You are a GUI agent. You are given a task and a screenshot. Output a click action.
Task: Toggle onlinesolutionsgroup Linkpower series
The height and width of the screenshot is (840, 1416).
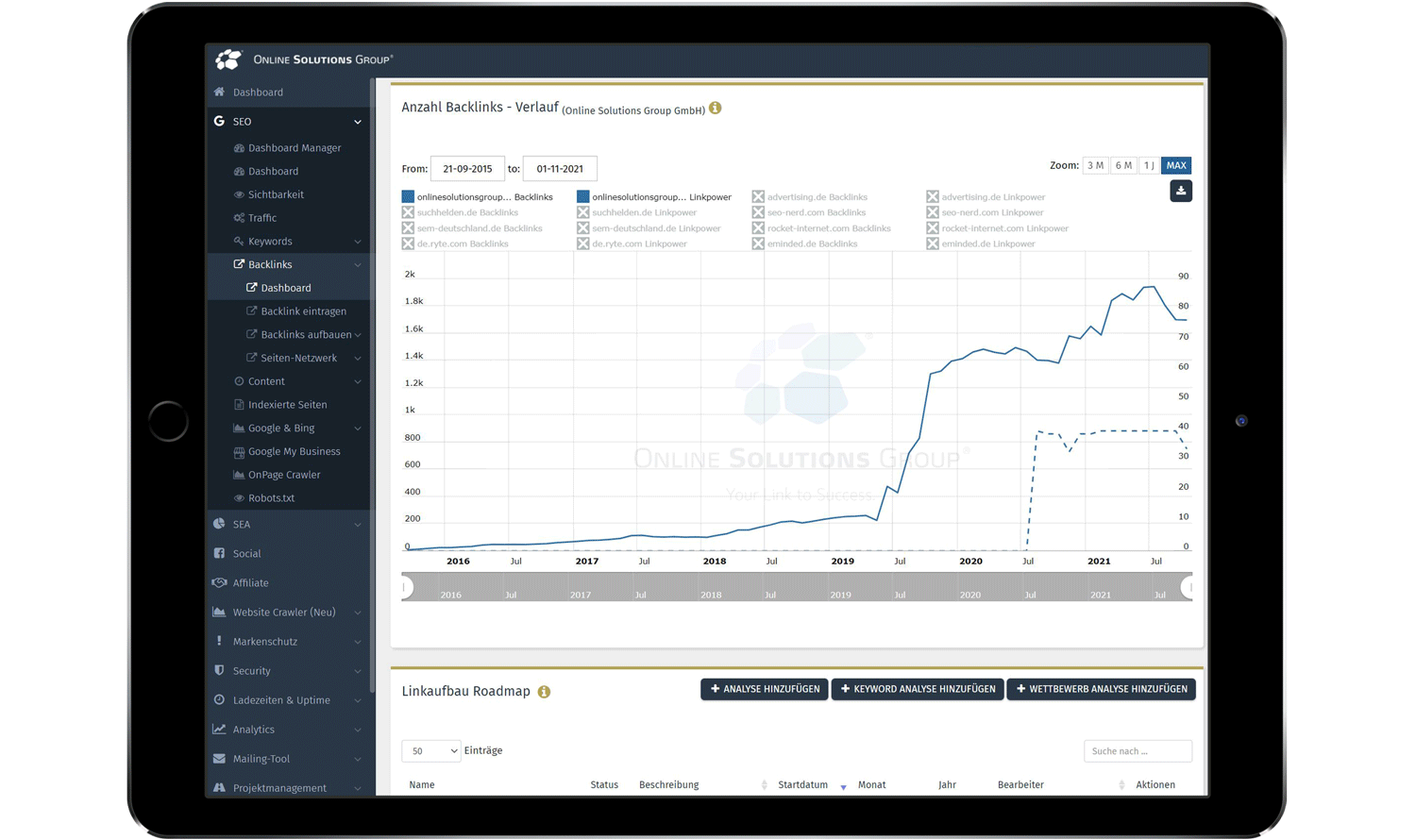click(x=654, y=197)
